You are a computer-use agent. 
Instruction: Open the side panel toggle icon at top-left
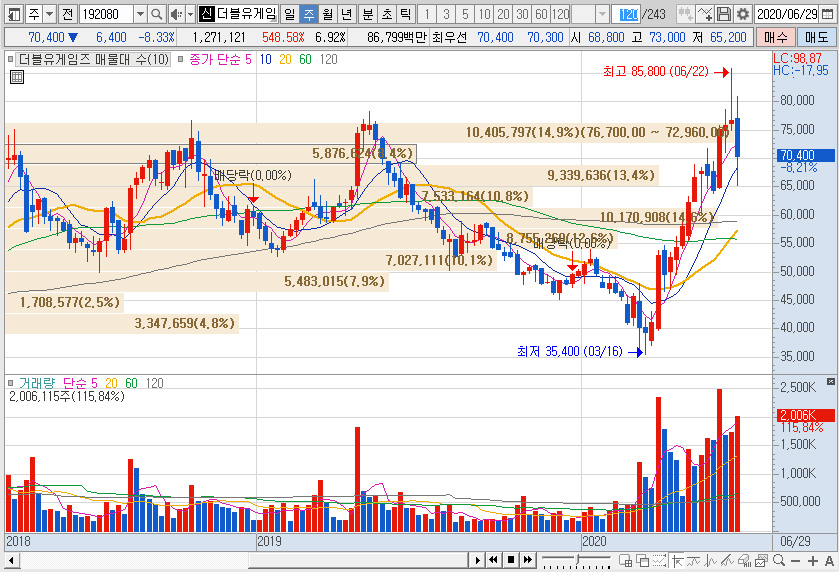click(x=14, y=14)
